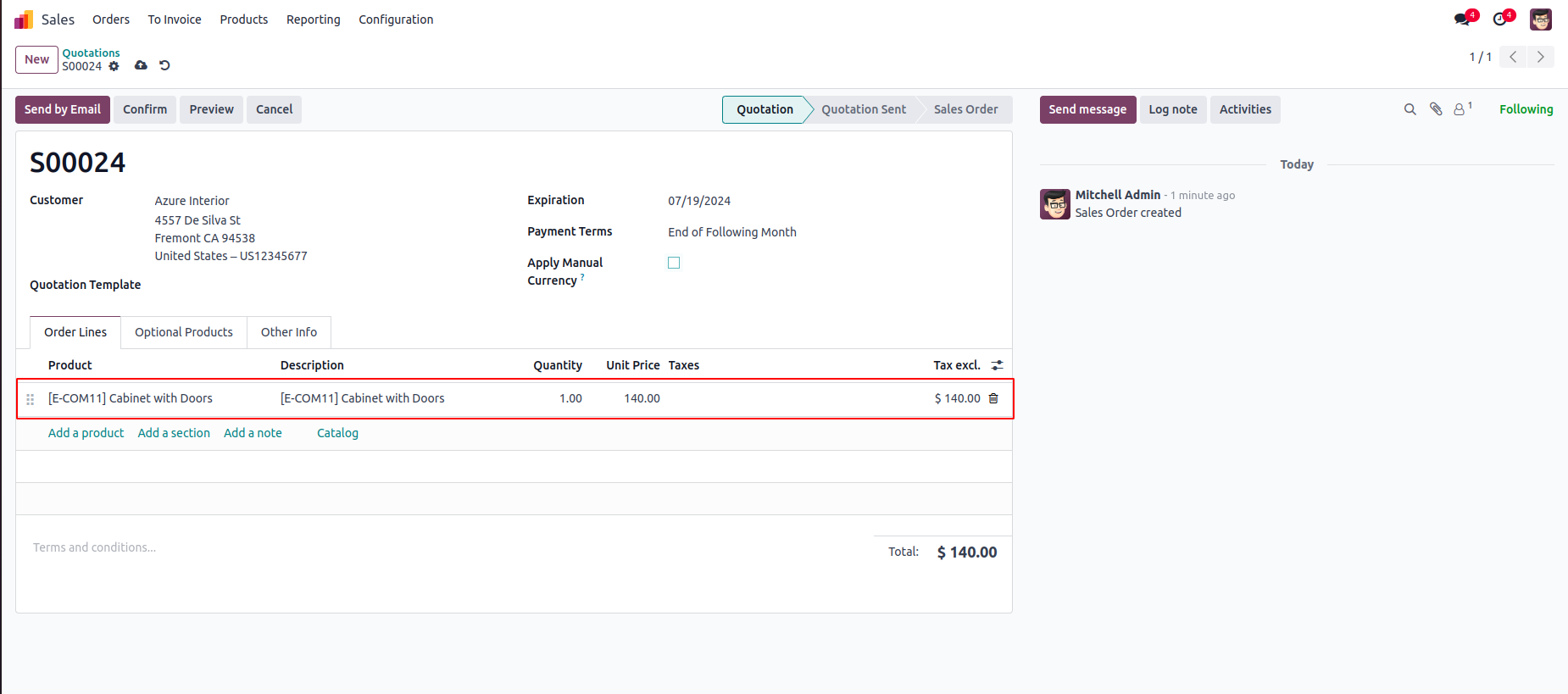Open the column settings adjust icon
This screenshot has width=1568, height=694.
pyautogui.click(x=997, y=365)
